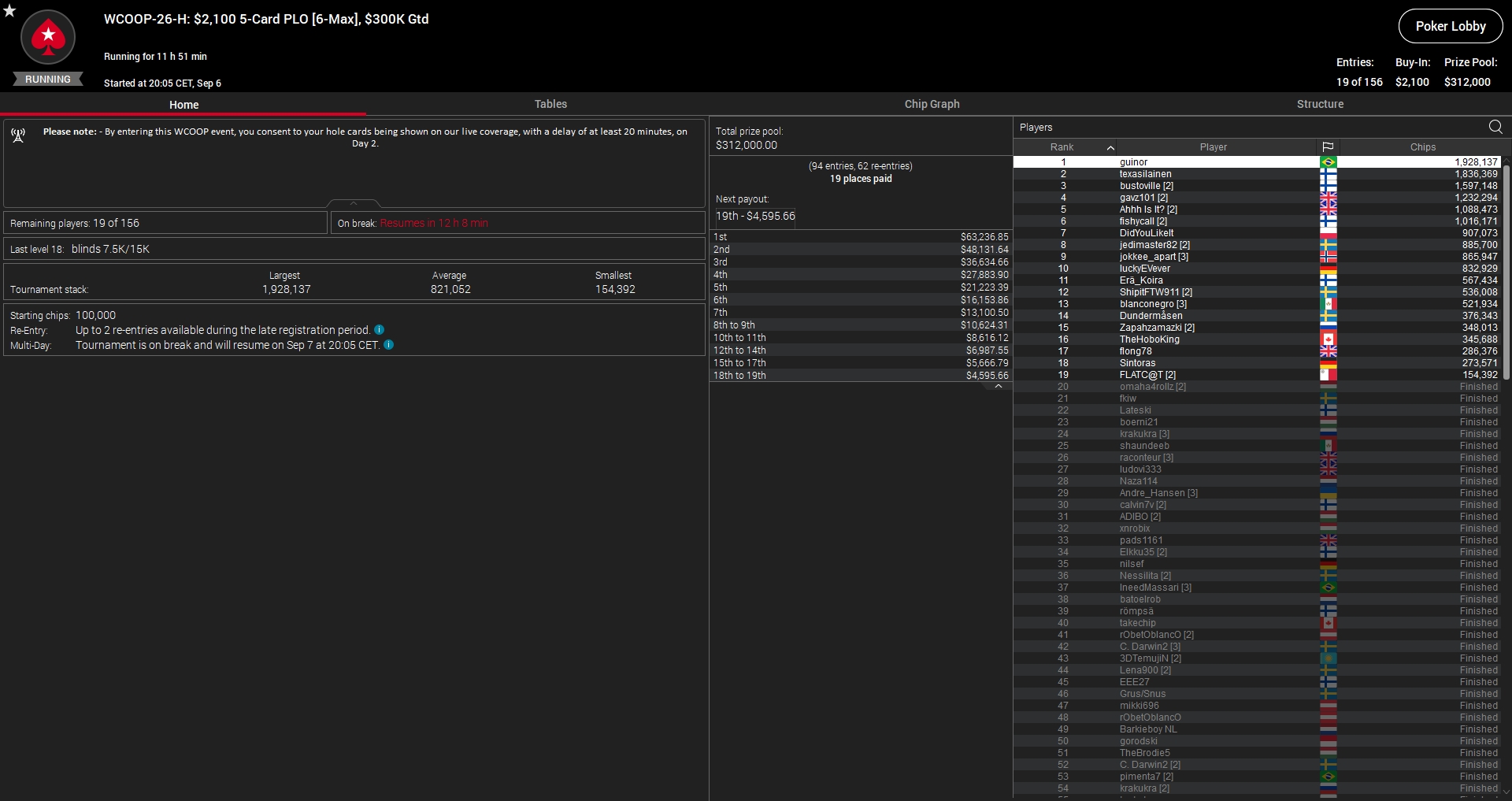1512x801 pixels.
Task: Open the player search magnifier
Action: (x=1495, y=127)
